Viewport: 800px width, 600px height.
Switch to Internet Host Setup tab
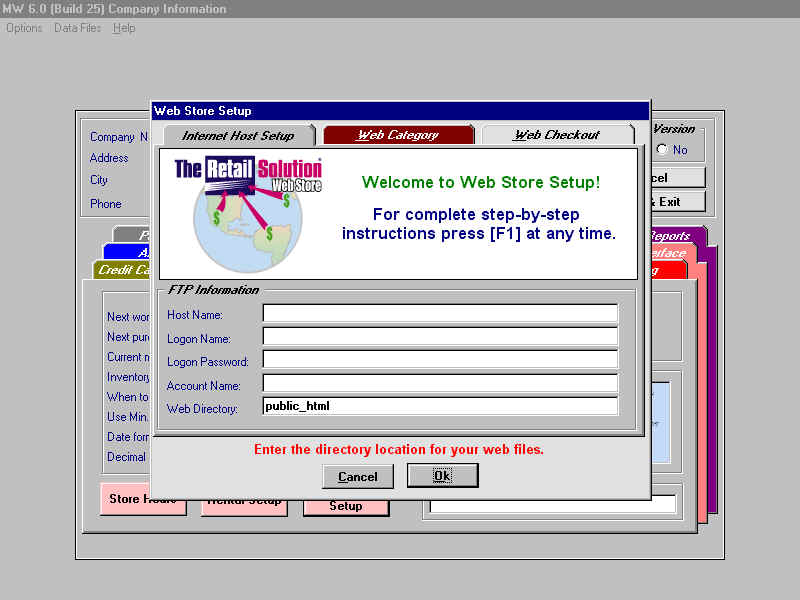[x=238, y=136]
